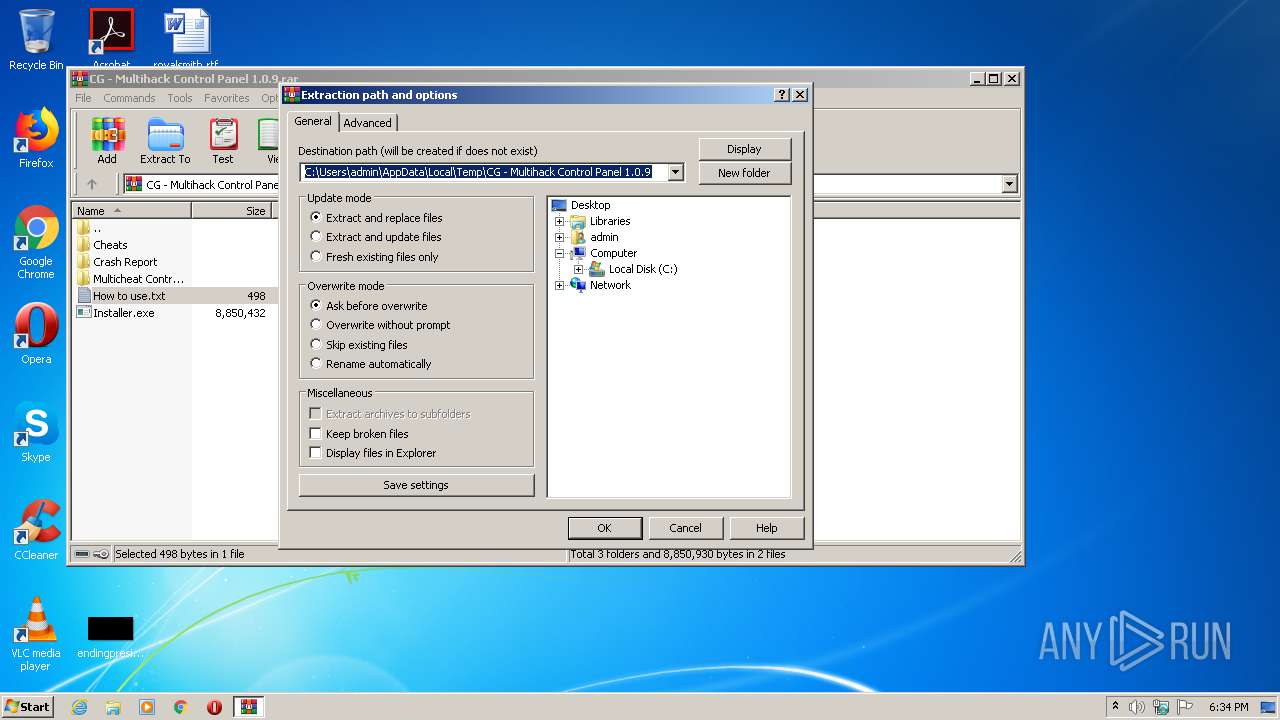This screenshot has width=1280, height=720.
Task: Click the Opera taskbar icon
Action: [214, 707]
